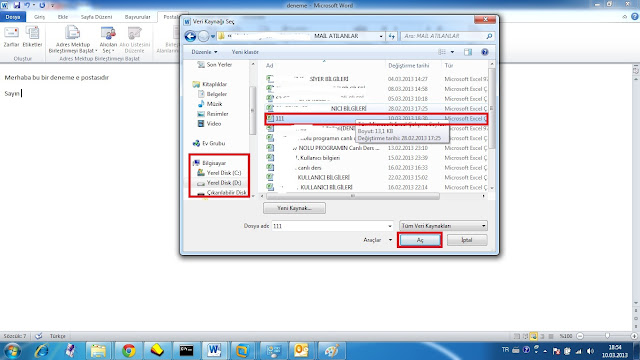This screenshot has width=640, height=360.
Task: Click the Etiketler labels icon
Action: click(32, 36)
